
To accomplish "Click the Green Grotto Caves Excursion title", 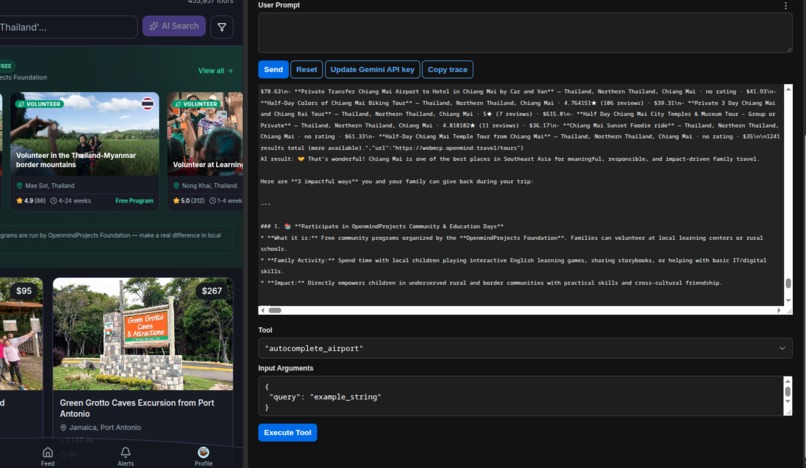I will [137, 408].
